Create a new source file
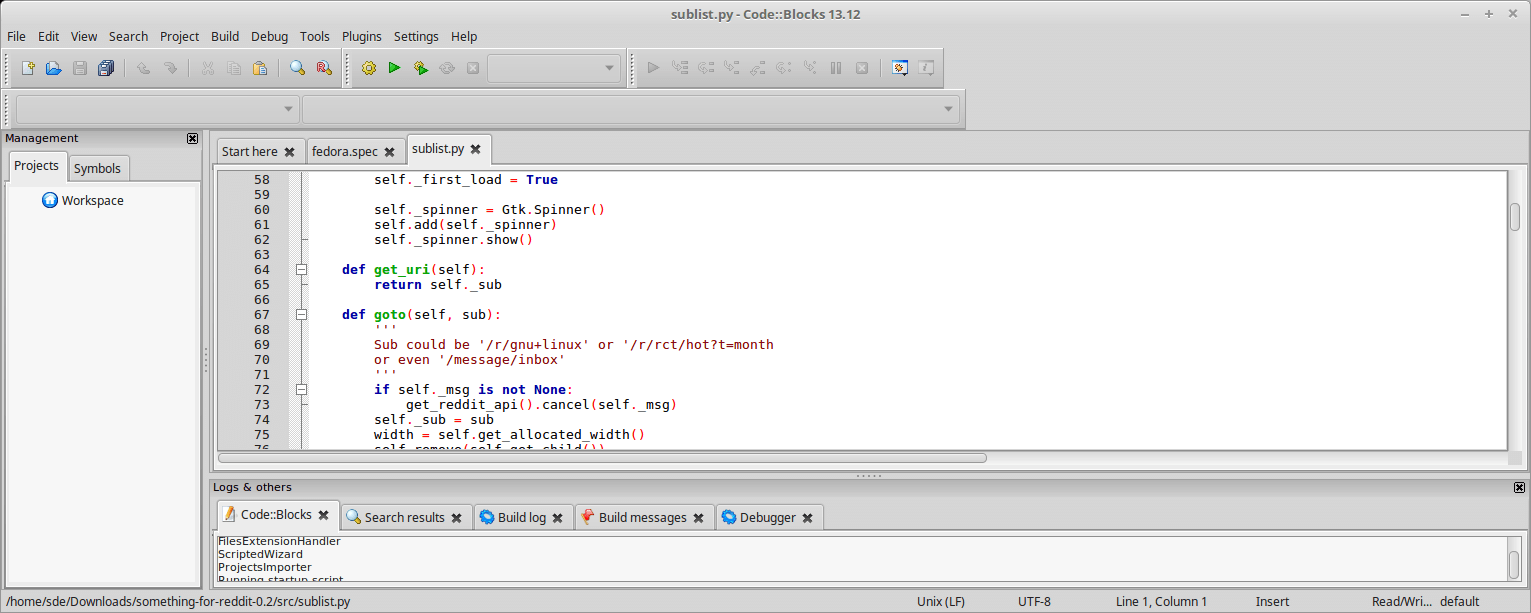The height and width of the screenshot is (613, 1531). pyautogui.click(x=27, y=67)
